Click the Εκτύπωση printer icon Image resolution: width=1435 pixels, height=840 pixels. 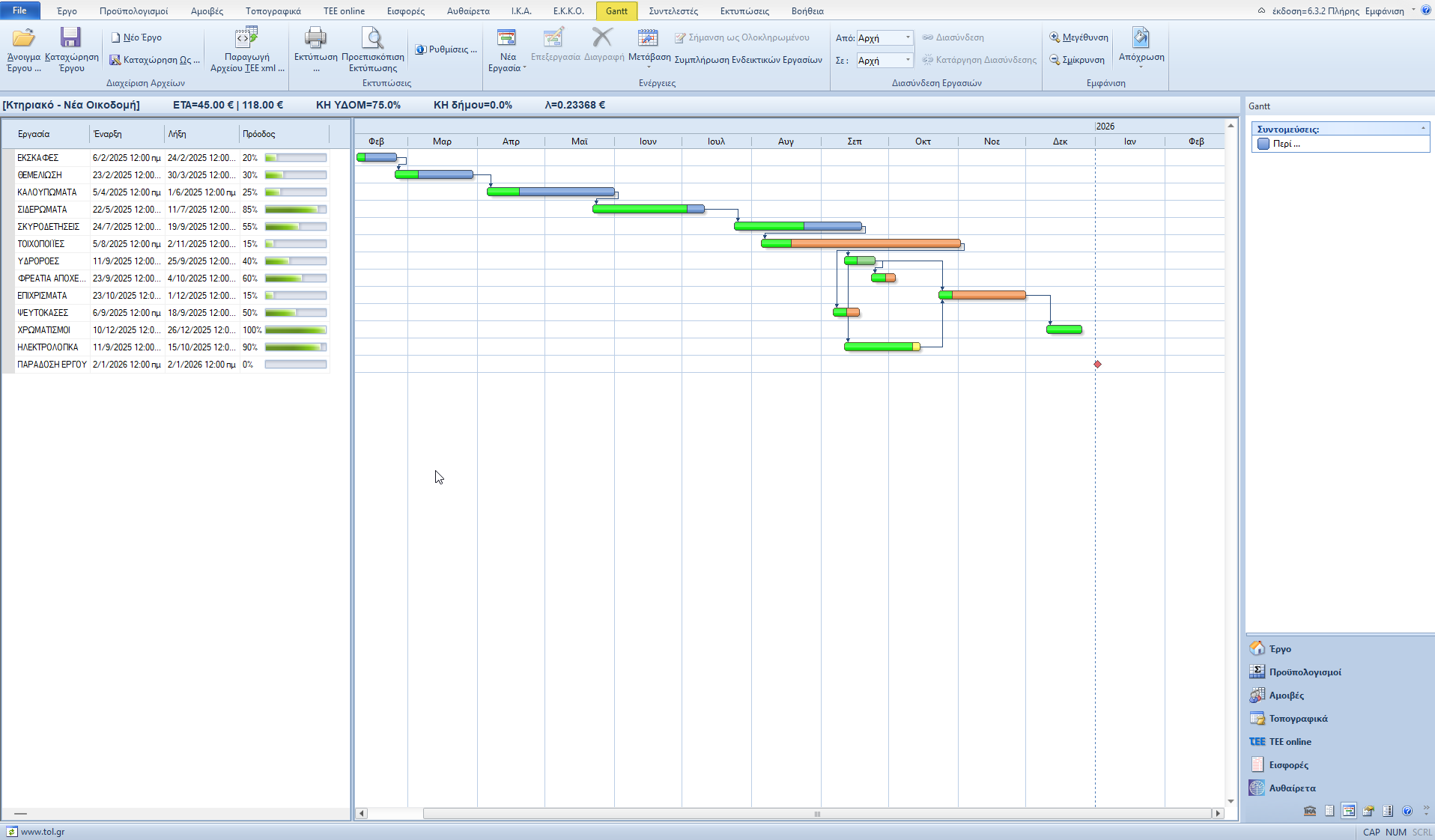[x=315, y=38]
